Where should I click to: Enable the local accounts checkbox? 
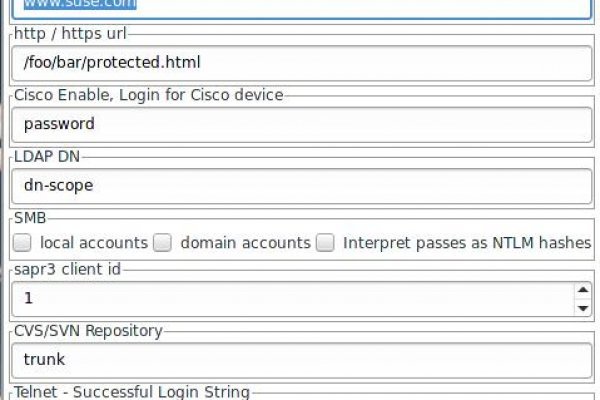[x=23, y=242]
